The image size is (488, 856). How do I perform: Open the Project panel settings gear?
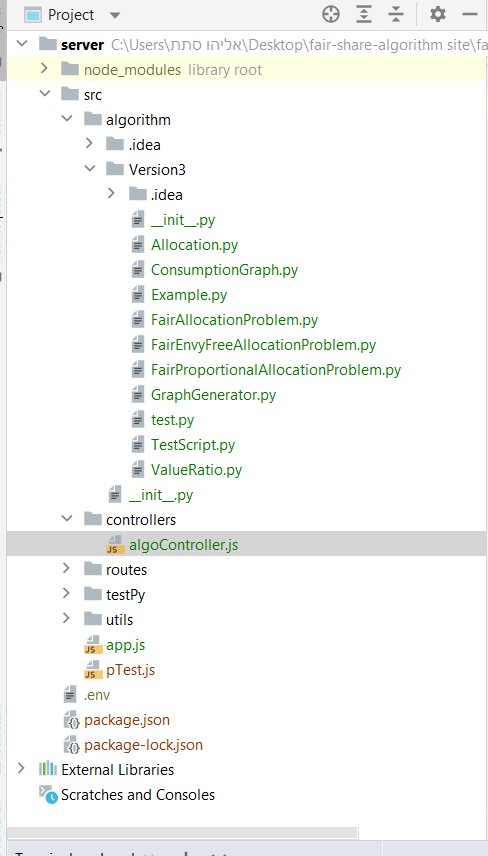tap(438, 14)
